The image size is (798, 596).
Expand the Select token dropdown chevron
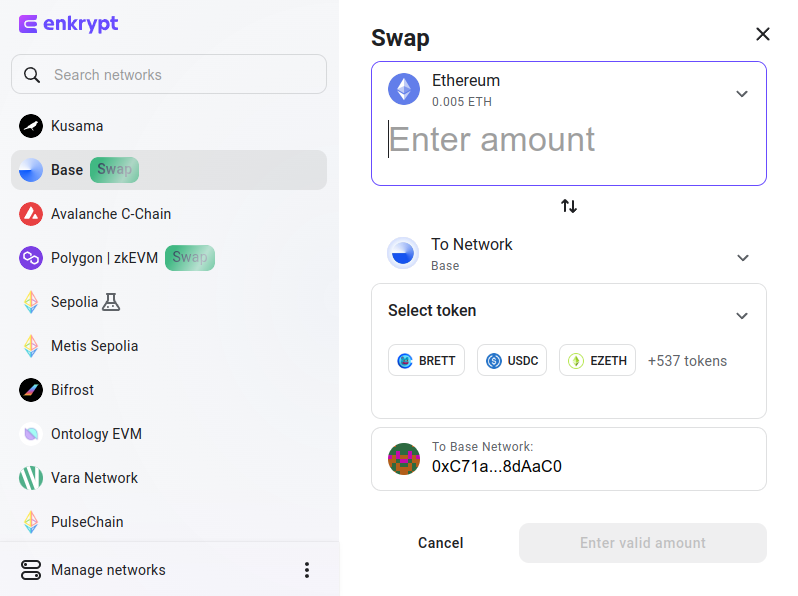pyautogui.click(x=742, y=316)
